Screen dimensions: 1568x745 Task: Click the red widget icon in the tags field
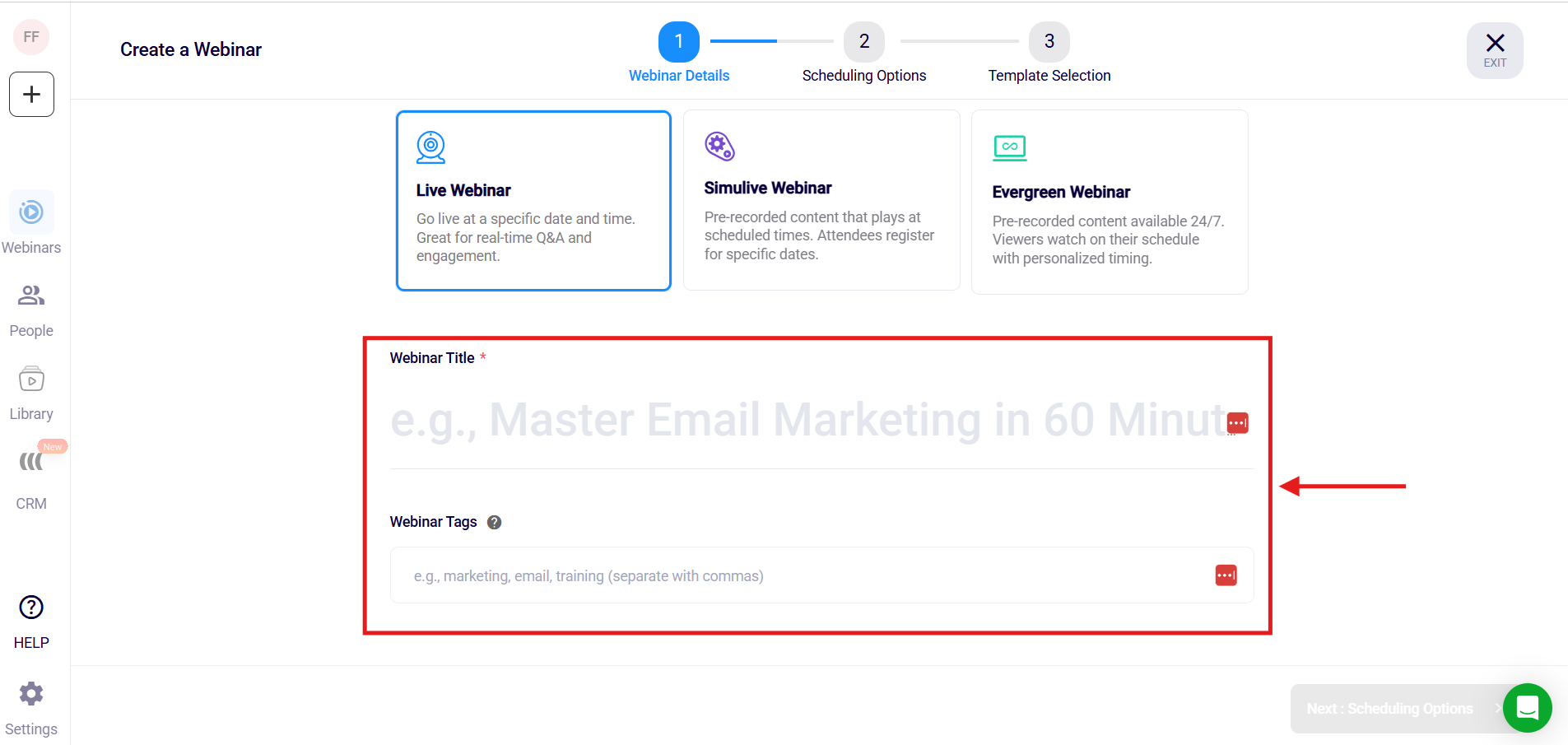[x=1226, y=575]
